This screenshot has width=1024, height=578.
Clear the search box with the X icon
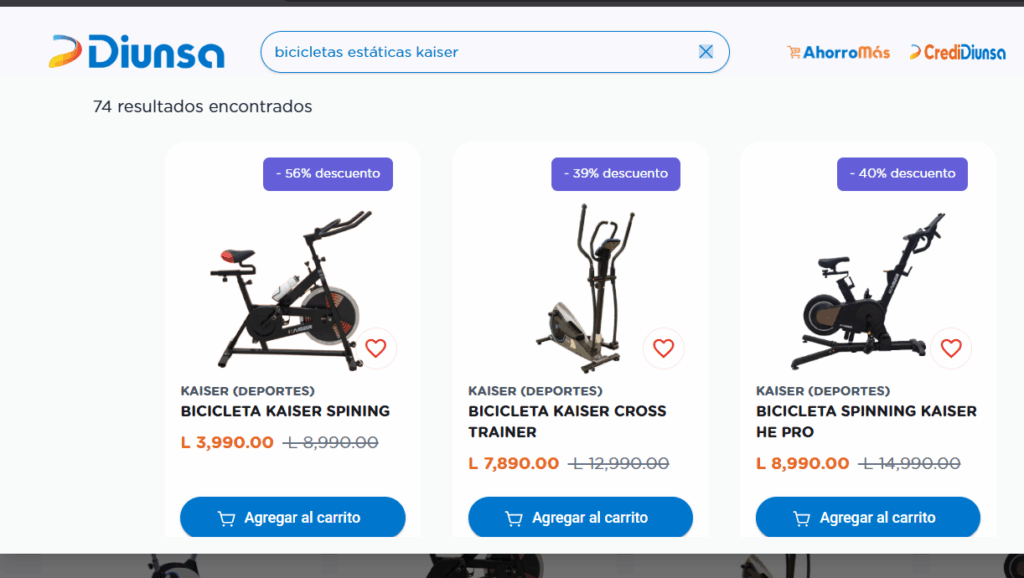point(705,52)
